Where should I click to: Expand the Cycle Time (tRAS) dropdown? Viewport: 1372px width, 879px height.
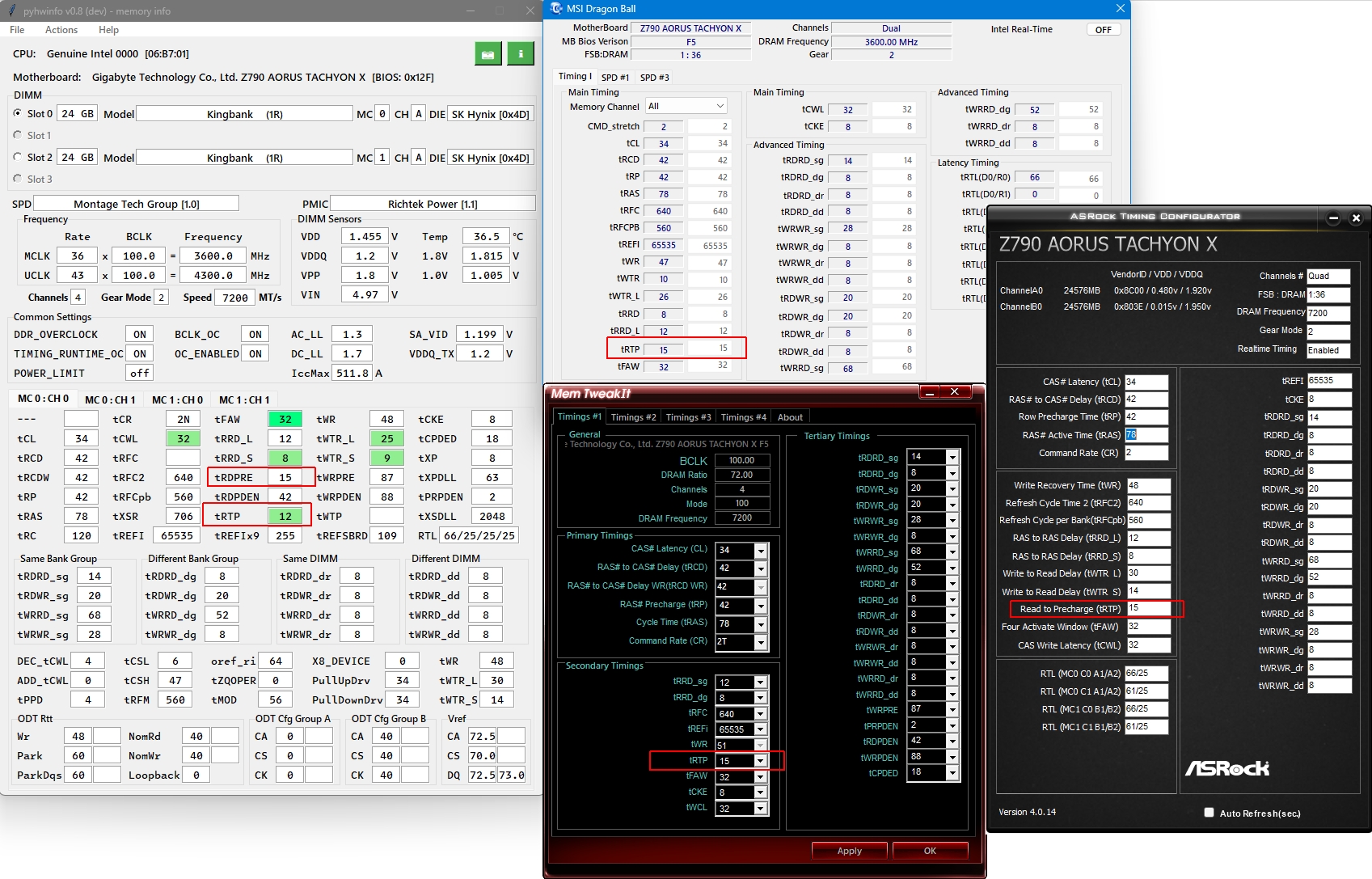(760, 624)
